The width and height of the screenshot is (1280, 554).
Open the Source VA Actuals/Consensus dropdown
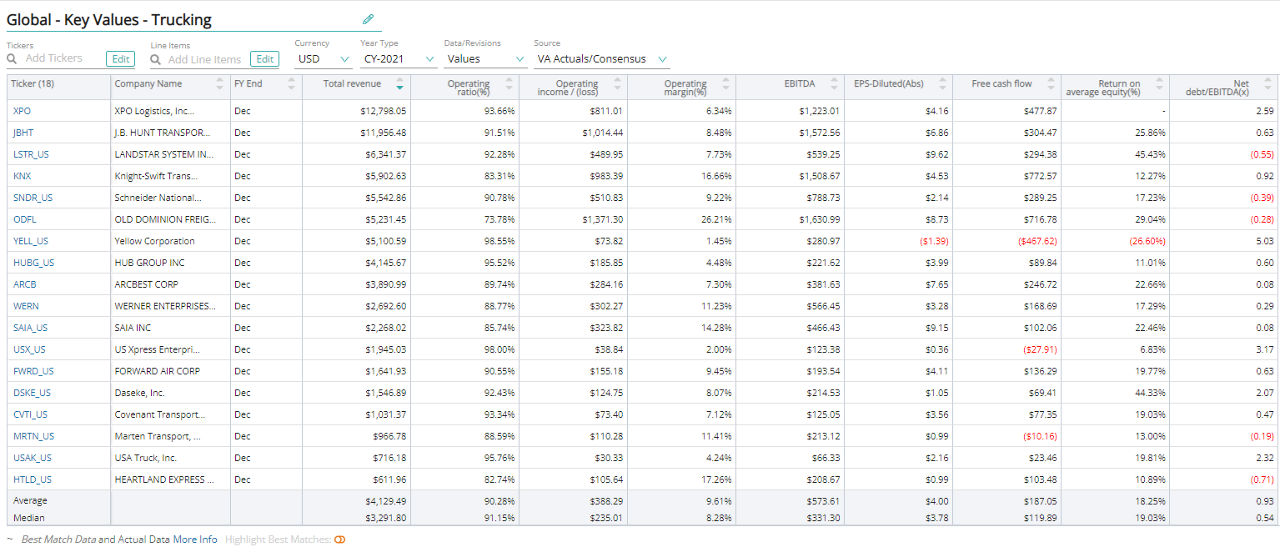(x=601, y=59)
